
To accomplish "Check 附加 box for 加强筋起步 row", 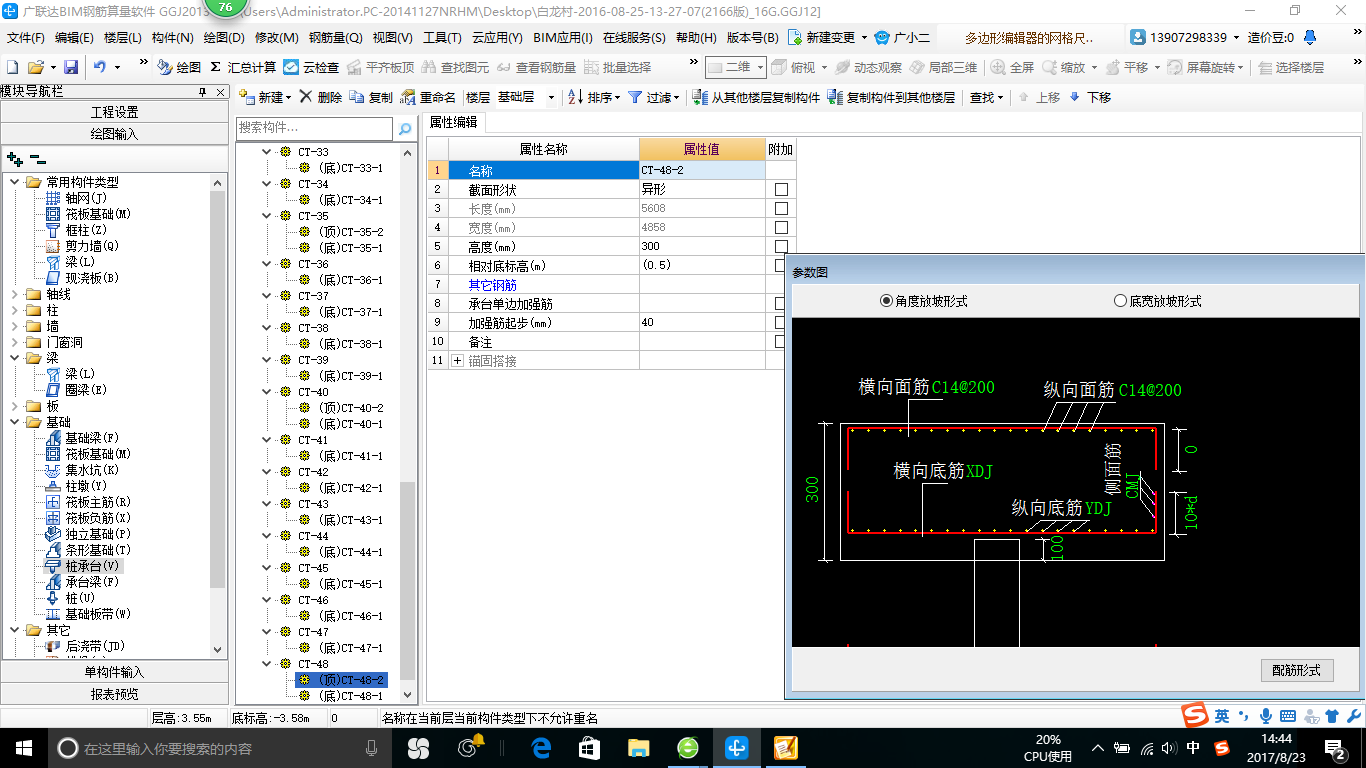I will [781, 322].
